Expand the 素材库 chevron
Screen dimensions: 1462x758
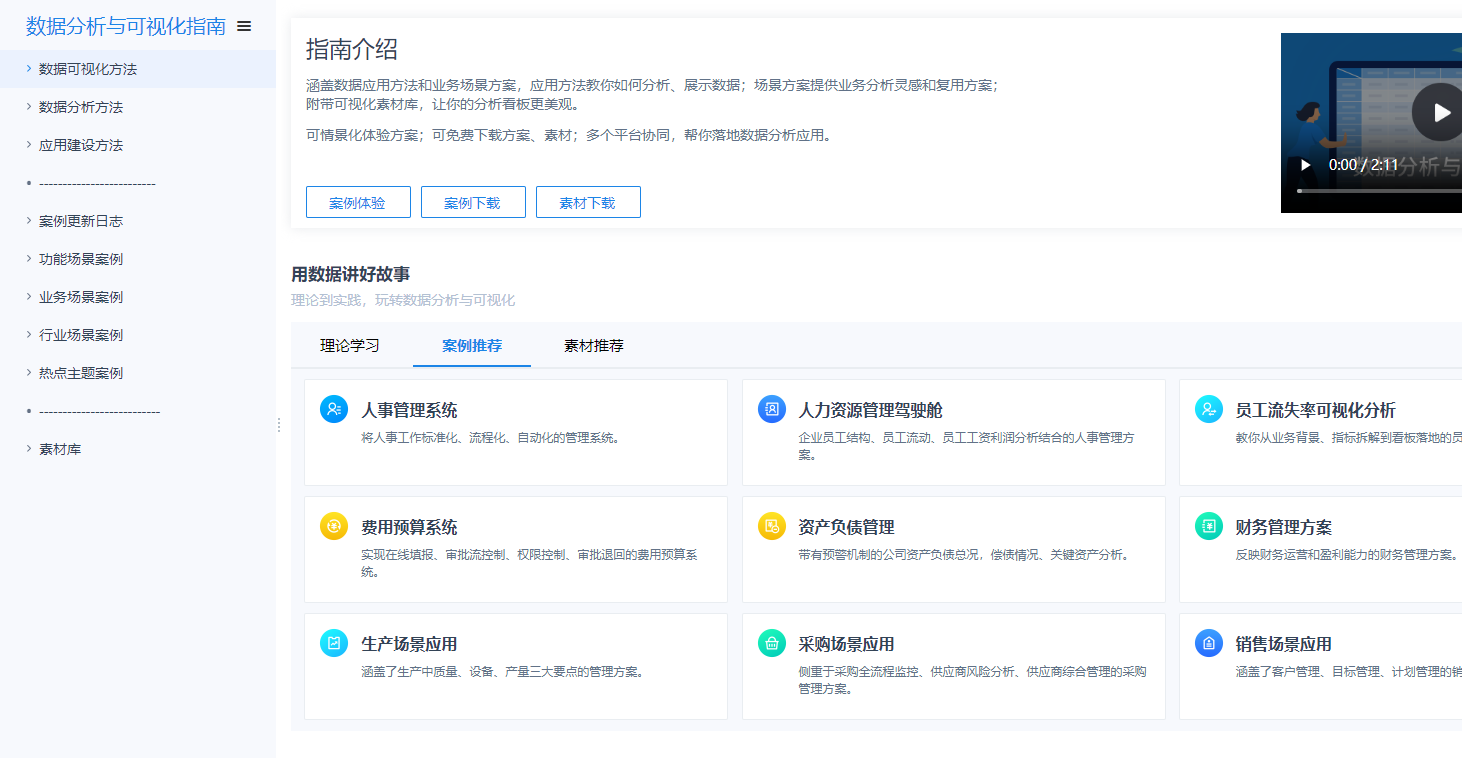pos(28,449)
